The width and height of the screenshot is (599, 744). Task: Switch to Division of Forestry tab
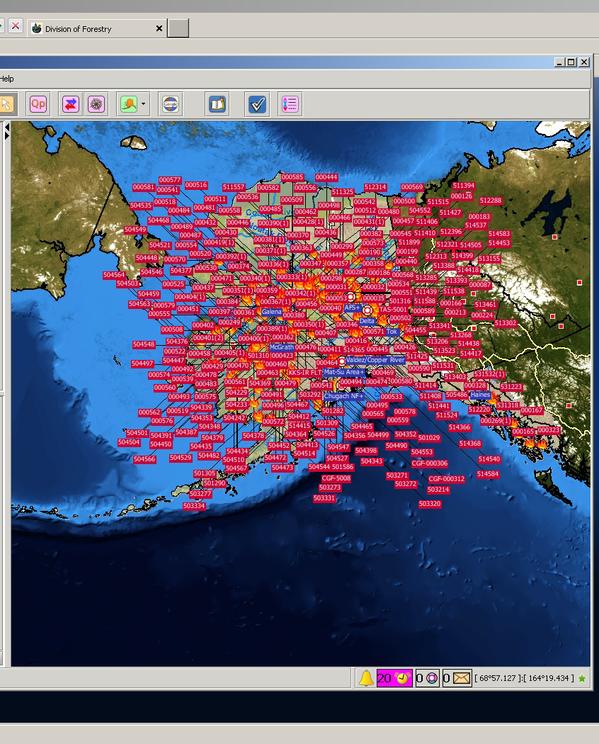click(78, 29)
